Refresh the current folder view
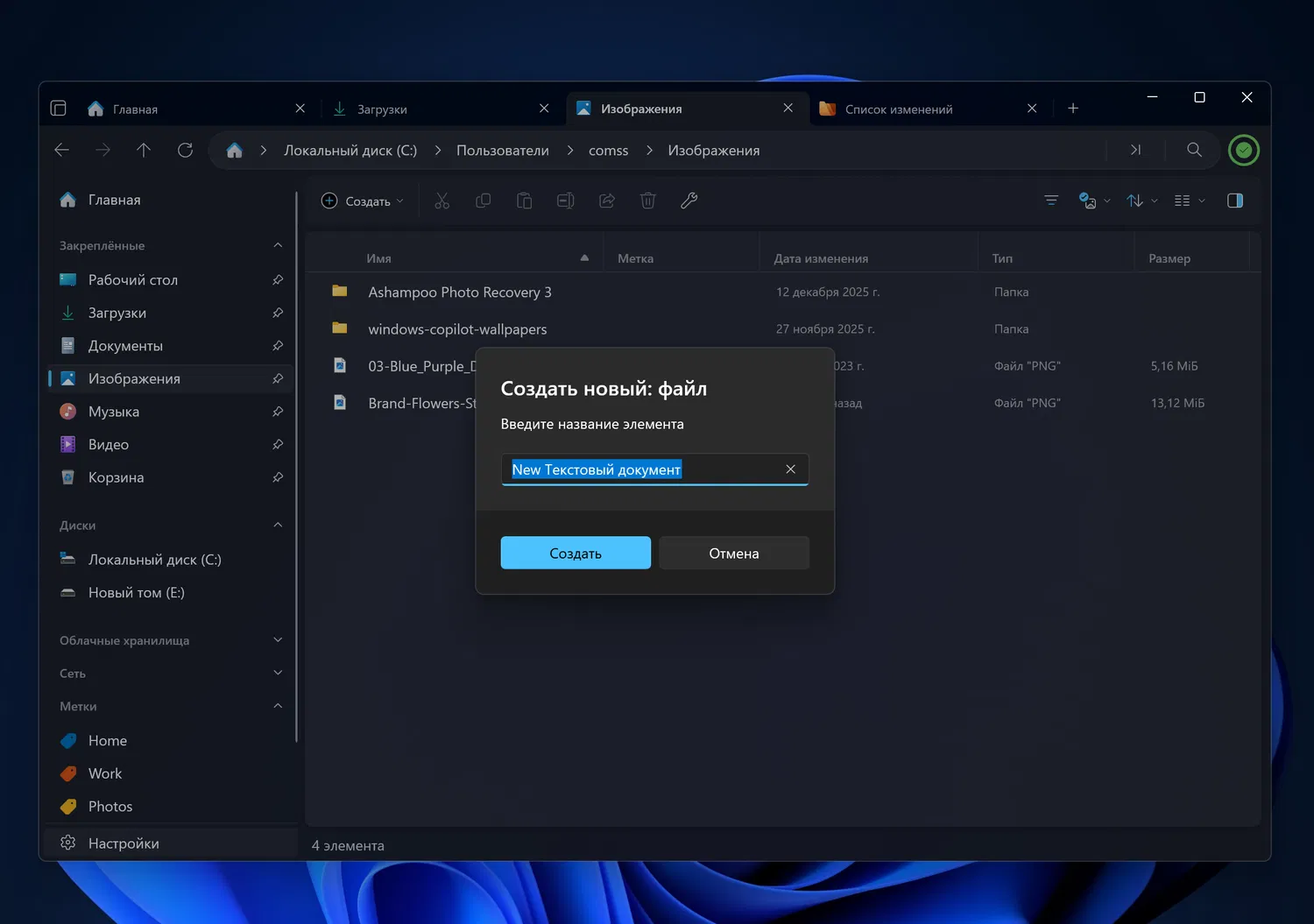This screenshot has height=924, width=1314. pyautogui.click(x=185, y=151)
